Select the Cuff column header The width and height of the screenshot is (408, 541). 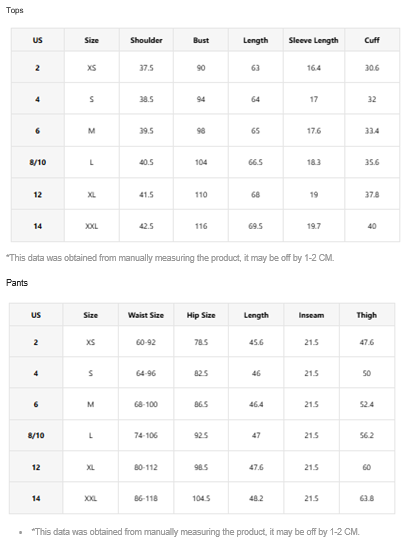[372, 40]
